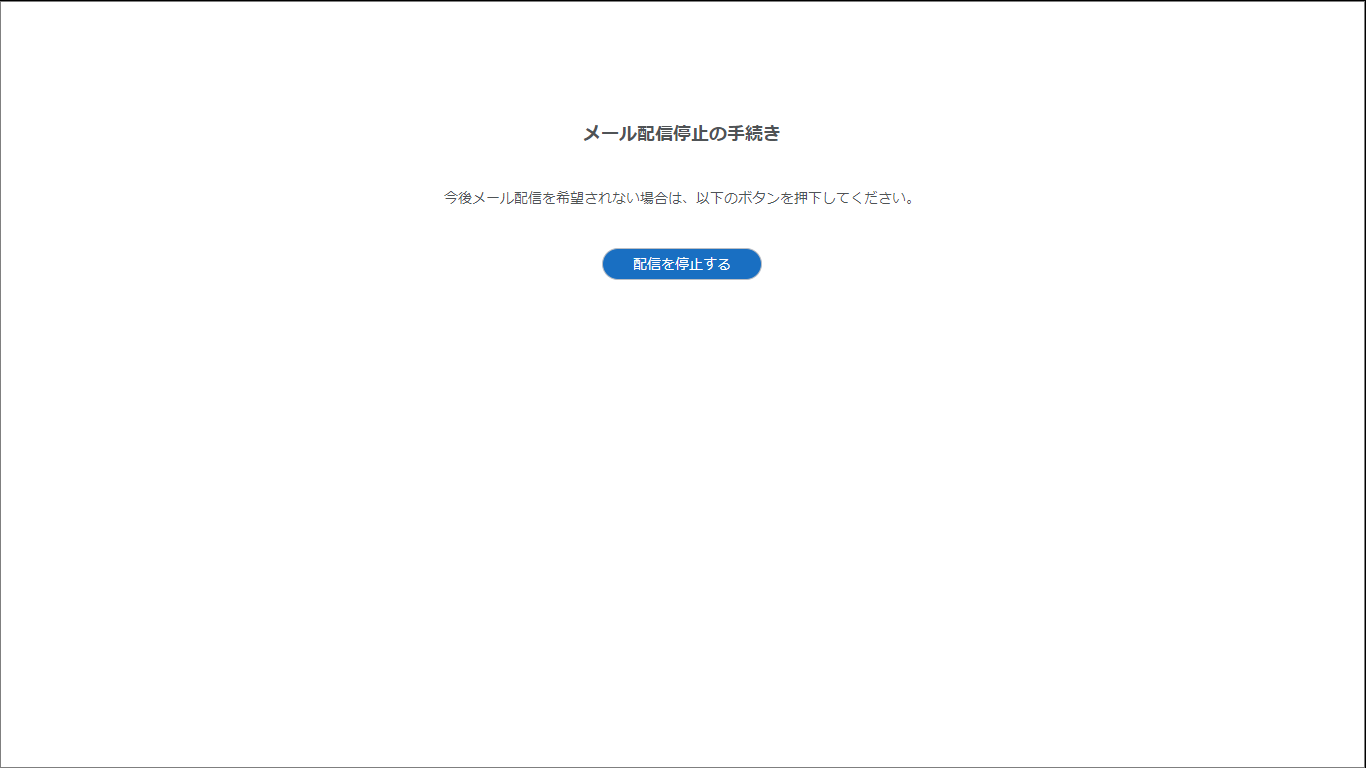Click the メール配信停止の手続き heading
The height and width of the screenshot is (768, 1366).
tap(681, 134)
